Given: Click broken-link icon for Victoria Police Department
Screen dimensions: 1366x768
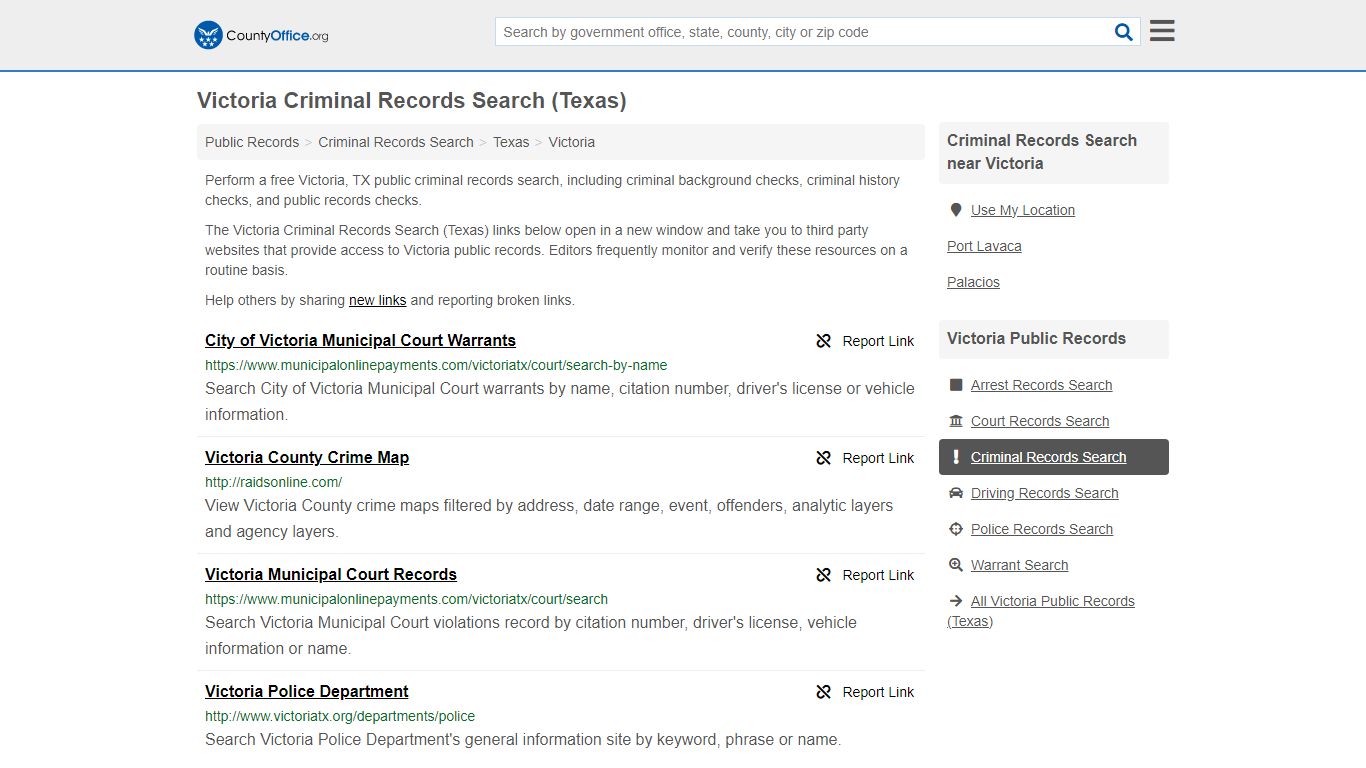Looking at the screenshot, I should click(x=824, y=692).
